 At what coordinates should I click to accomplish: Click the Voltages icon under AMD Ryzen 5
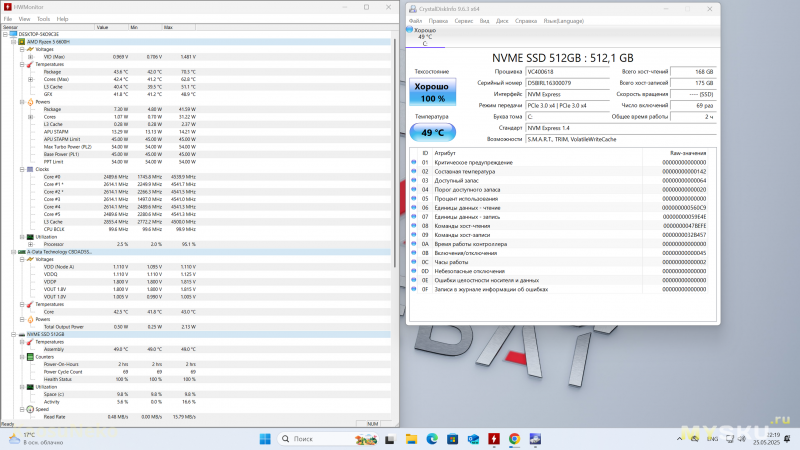point(30,49)
